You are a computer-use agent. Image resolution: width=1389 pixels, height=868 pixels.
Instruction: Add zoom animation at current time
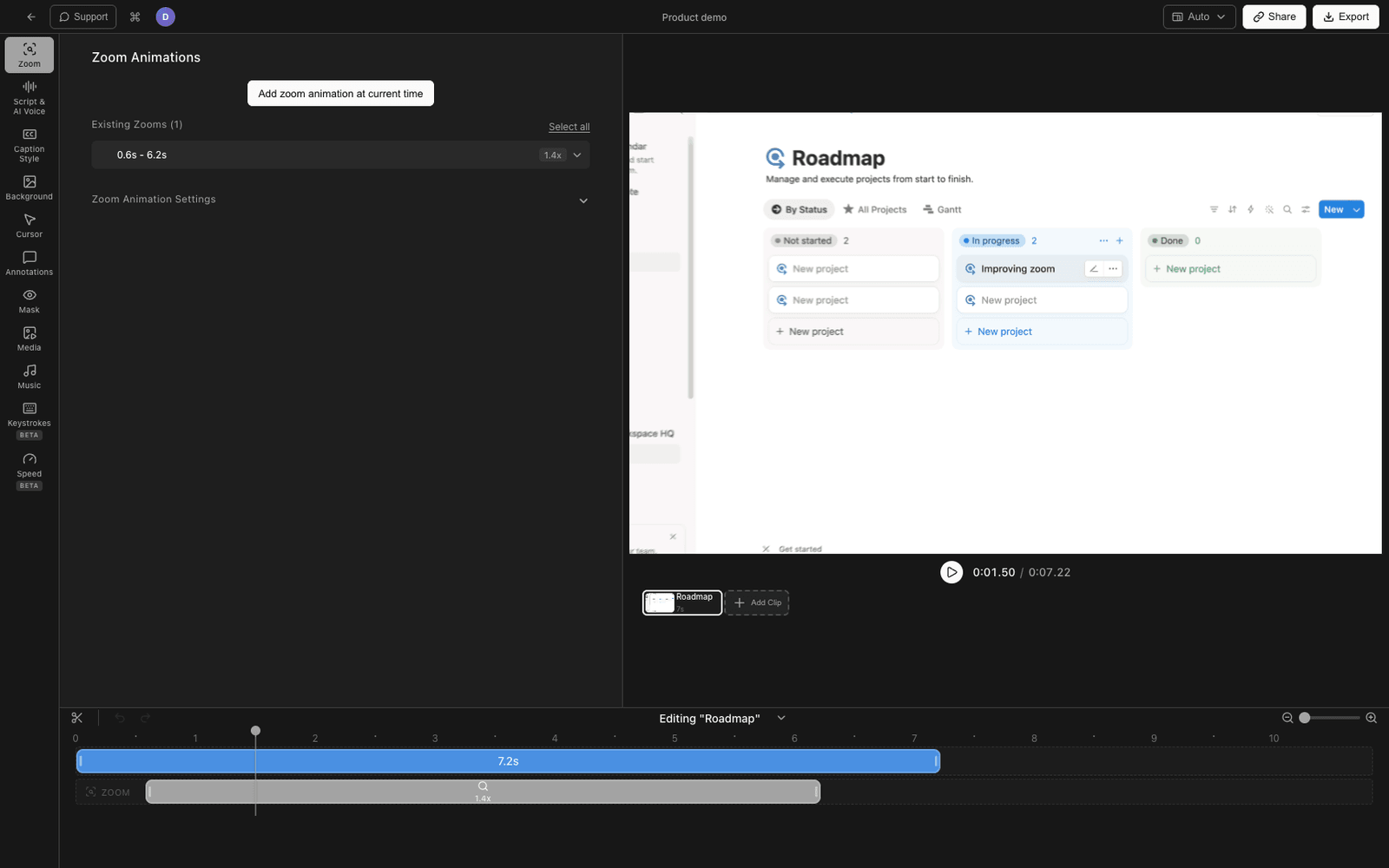(x=340, y=94)
